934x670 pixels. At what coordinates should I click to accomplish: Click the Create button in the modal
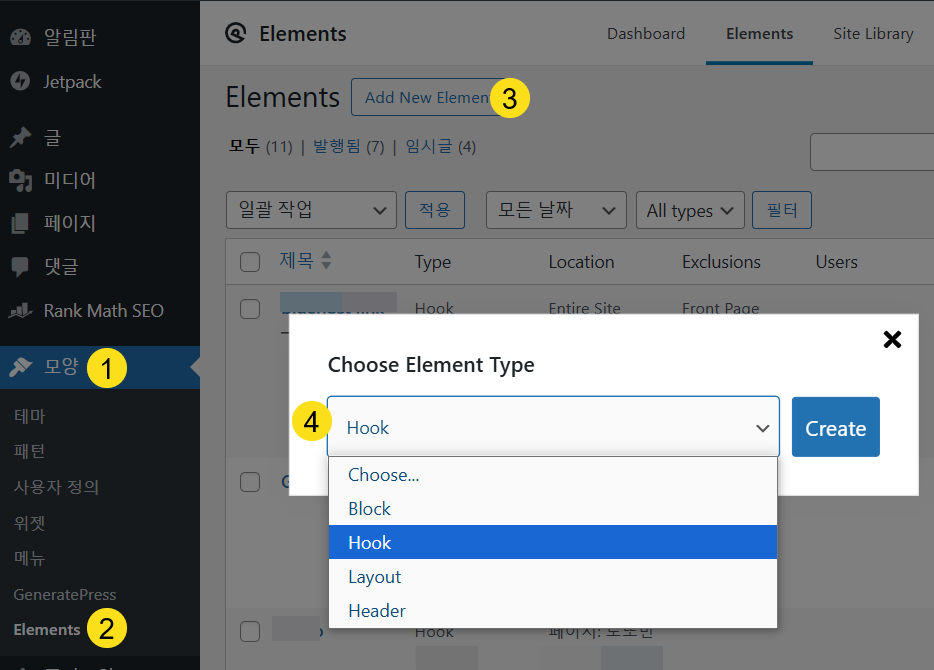(835, 427)
